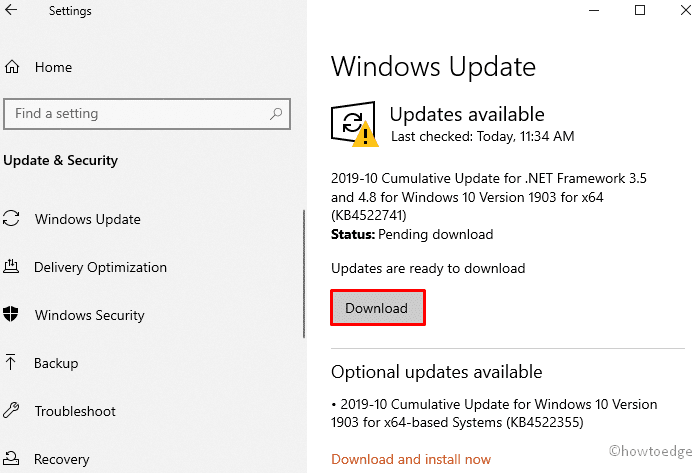Click the Home house icon
The image size is (696, 473).
point(12,68)
